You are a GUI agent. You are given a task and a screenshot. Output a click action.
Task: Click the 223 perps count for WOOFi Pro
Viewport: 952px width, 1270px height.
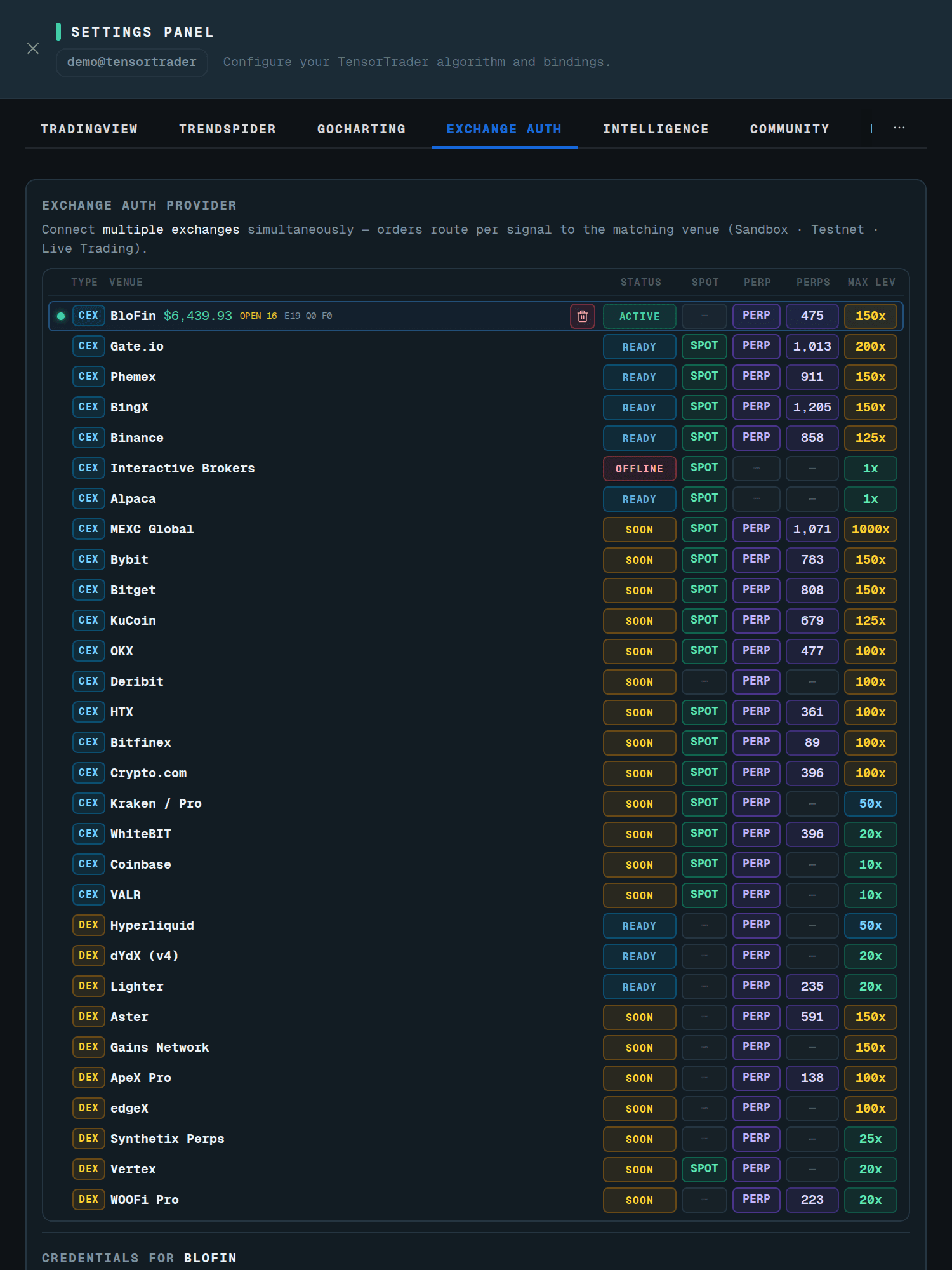pyautogui.click(x=812, y=1200)
